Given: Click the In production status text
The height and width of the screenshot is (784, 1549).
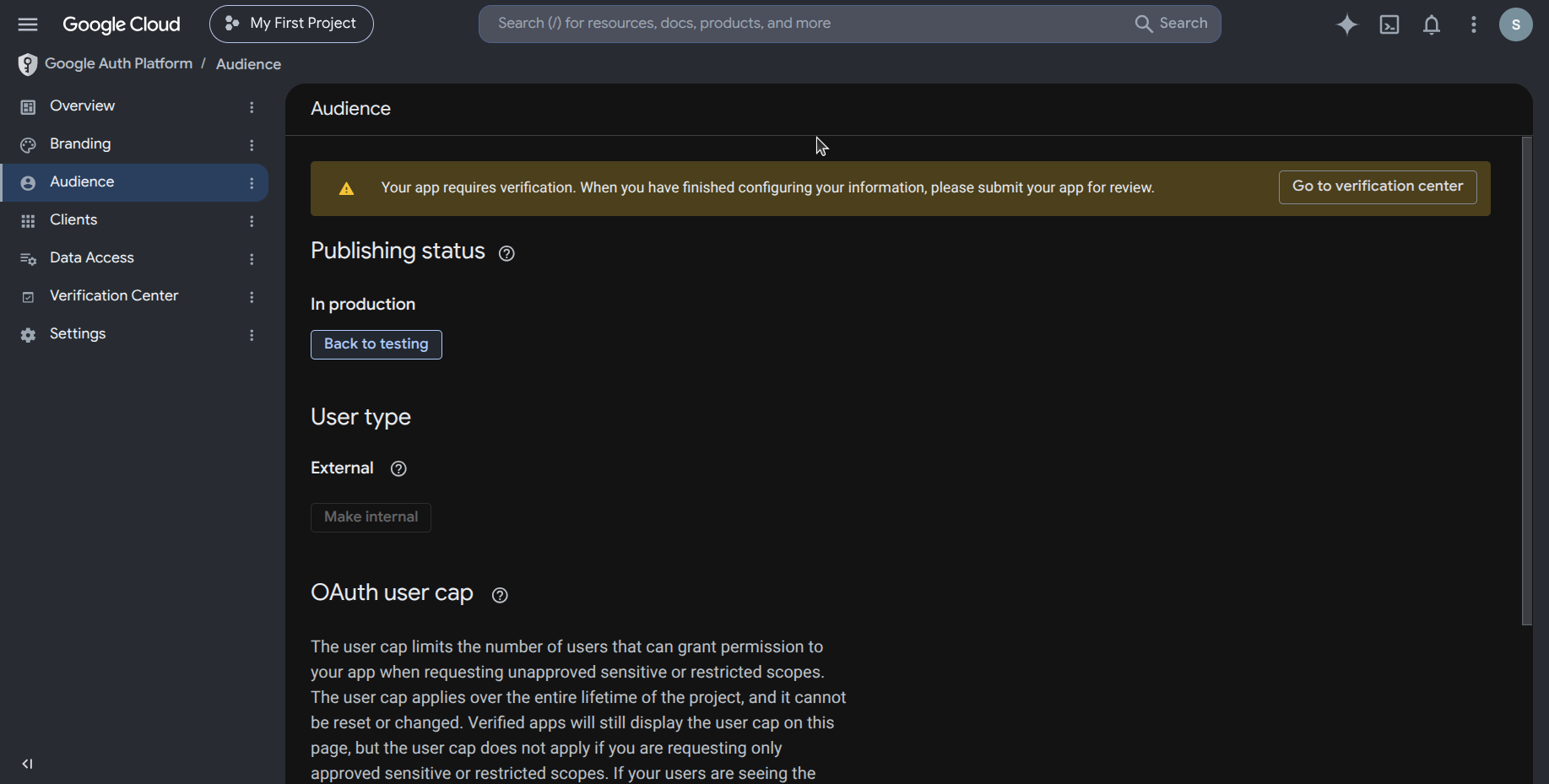Looking at the screenshot, I should pos(363,304).
